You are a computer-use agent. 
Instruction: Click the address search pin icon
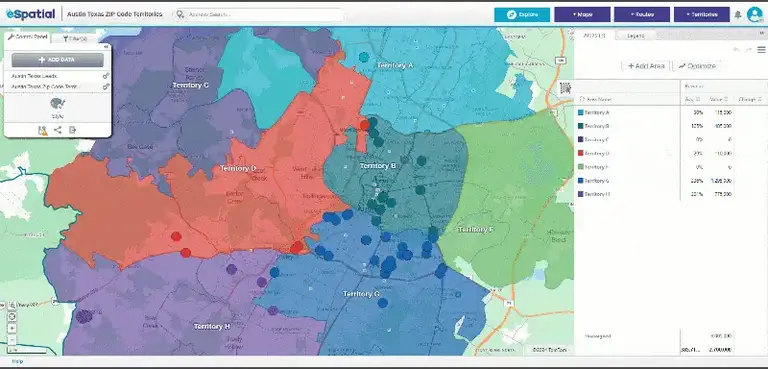point(181,15)
